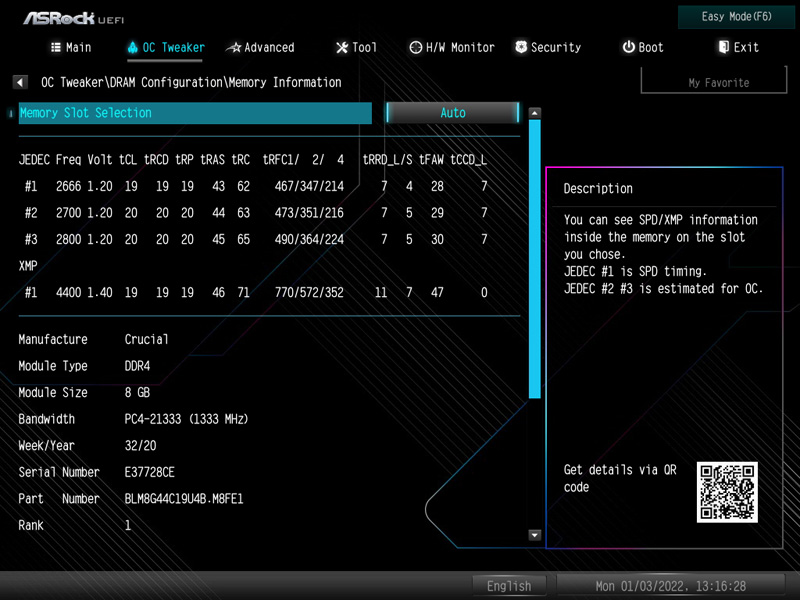Click the H/W Monitor gauge icon

point(416,47)
